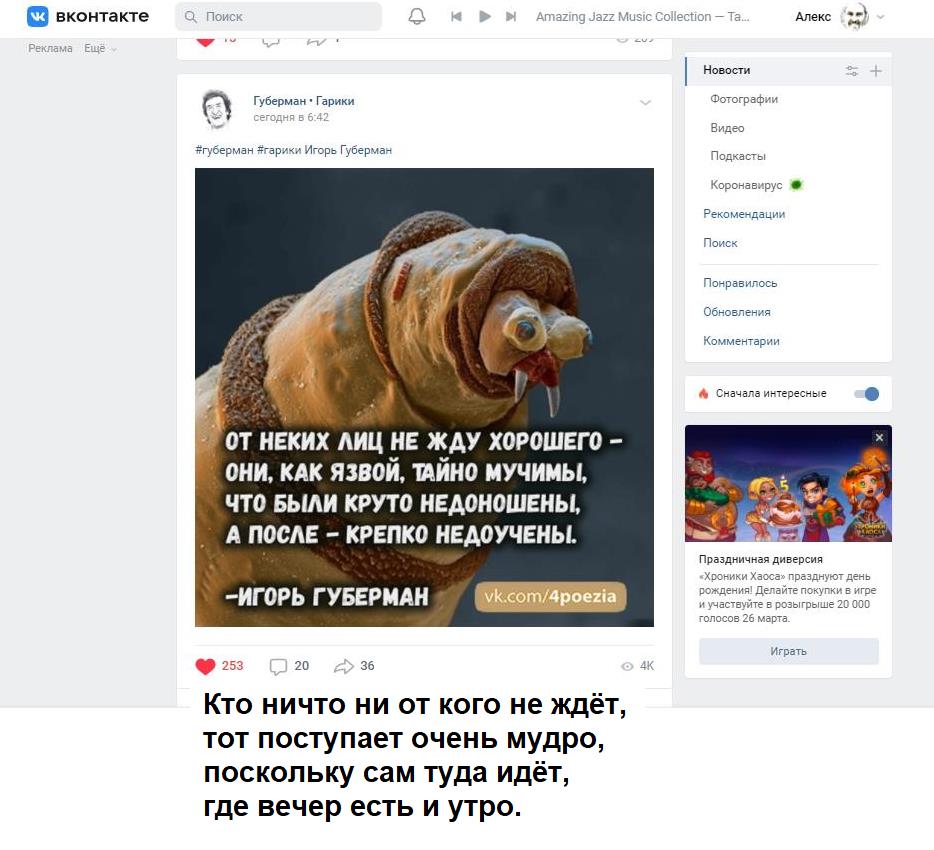934x850 pixels.
Task: Open Рекомендации section
Action: [744, 214]
